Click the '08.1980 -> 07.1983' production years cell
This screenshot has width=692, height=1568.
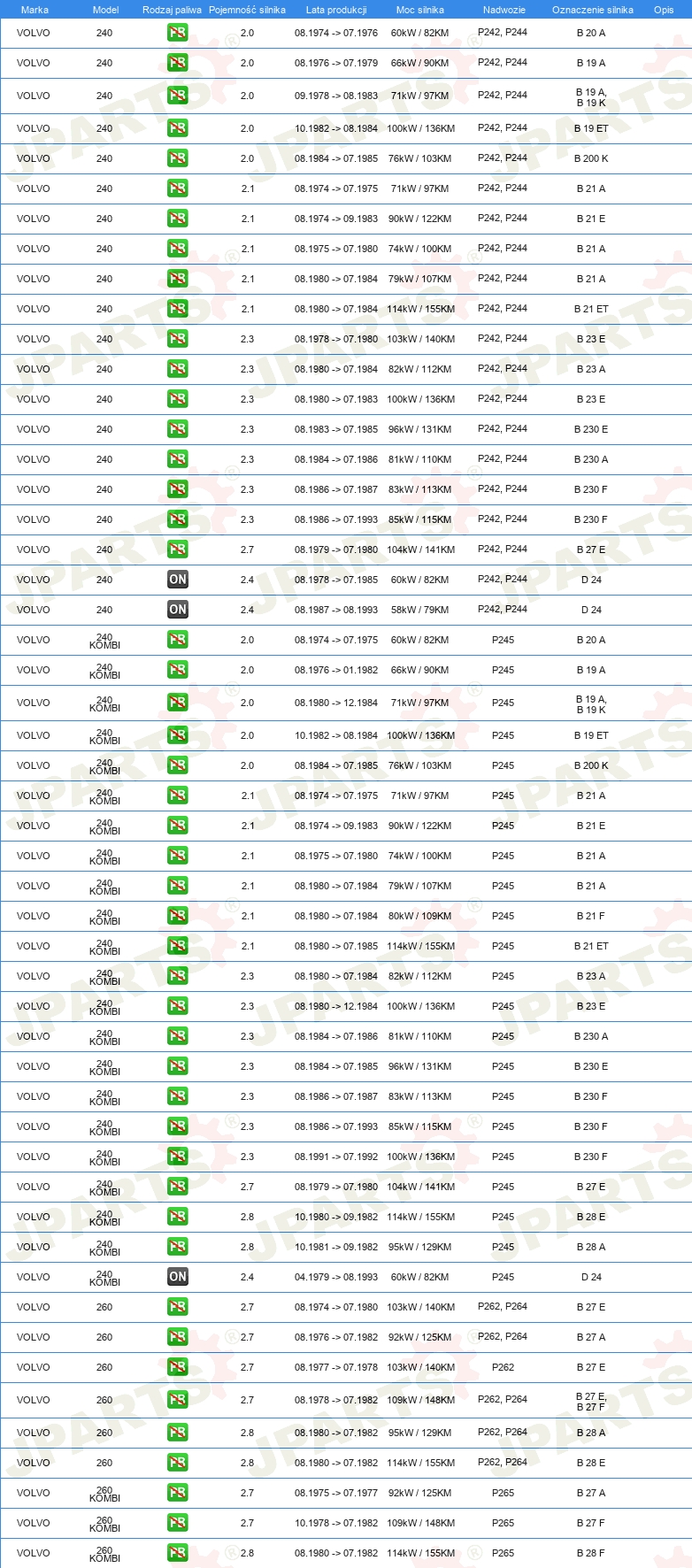coord(336,399)
